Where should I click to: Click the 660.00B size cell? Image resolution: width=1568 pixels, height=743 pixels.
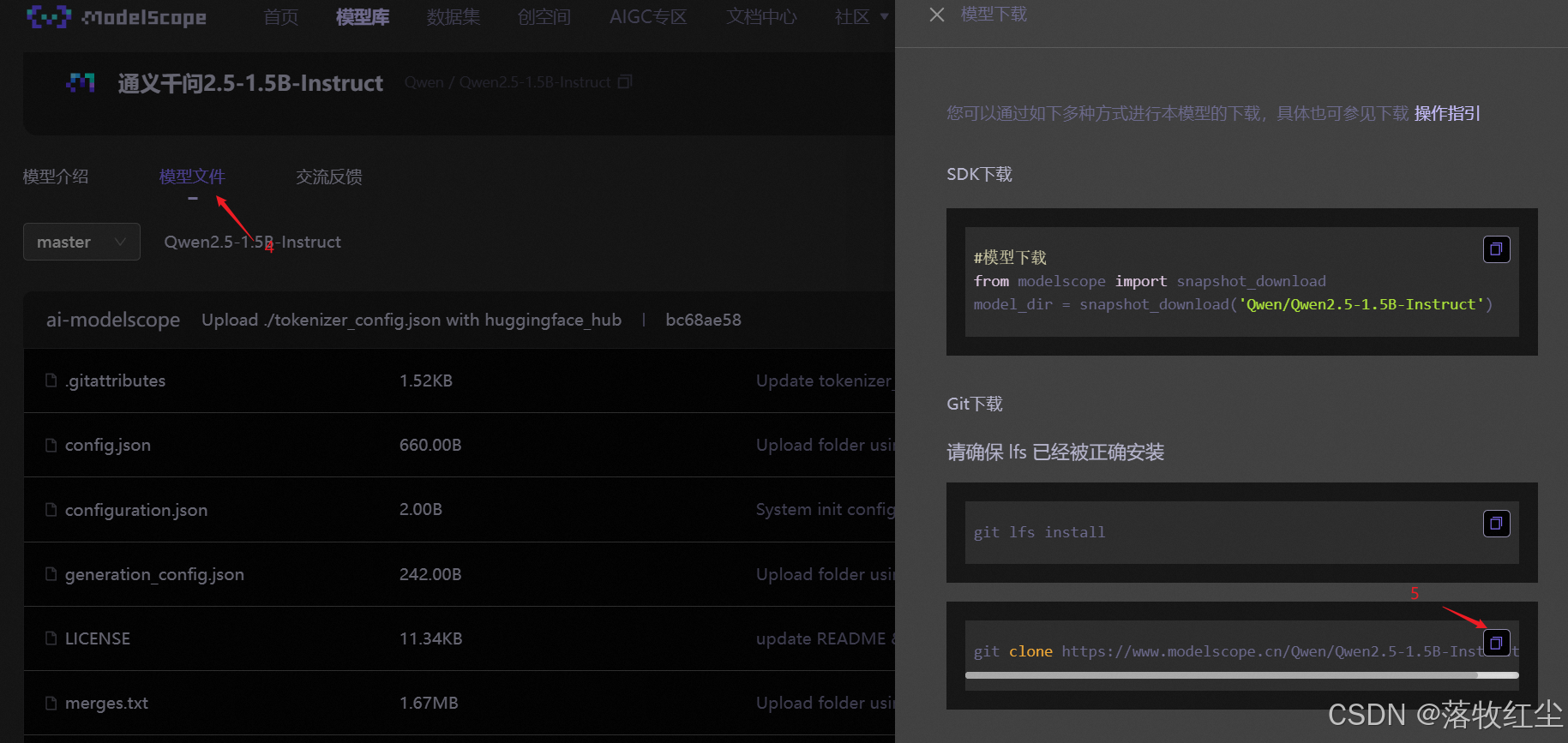430,445
